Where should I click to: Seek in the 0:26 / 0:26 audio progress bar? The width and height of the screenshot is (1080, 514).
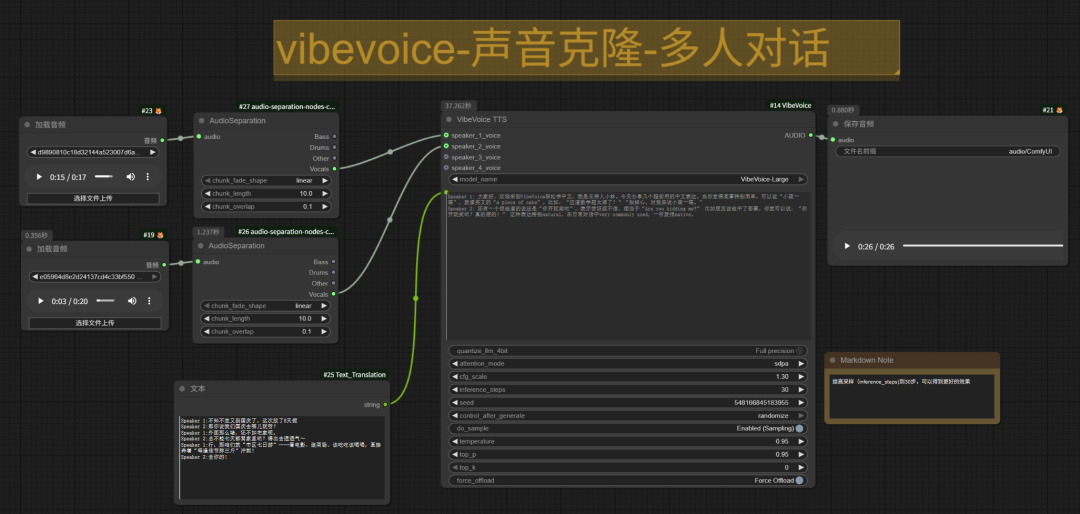(x=983, y=246)
